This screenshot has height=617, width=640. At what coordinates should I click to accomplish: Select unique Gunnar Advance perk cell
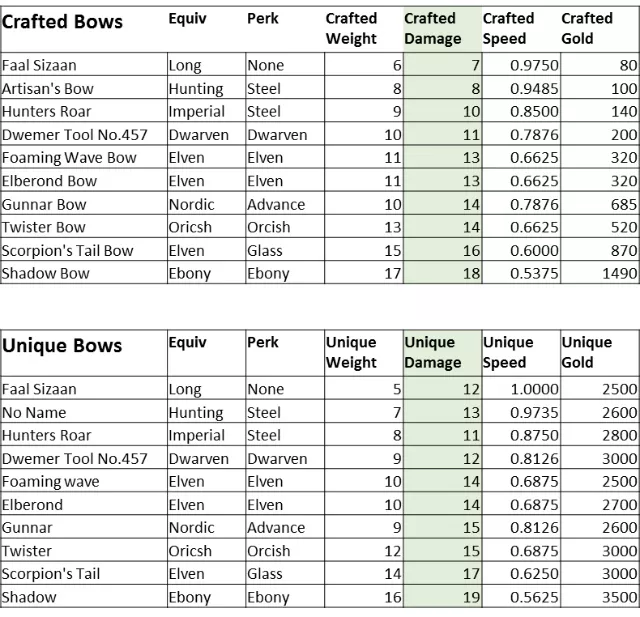pyautogui.click(x=285, y=528)
